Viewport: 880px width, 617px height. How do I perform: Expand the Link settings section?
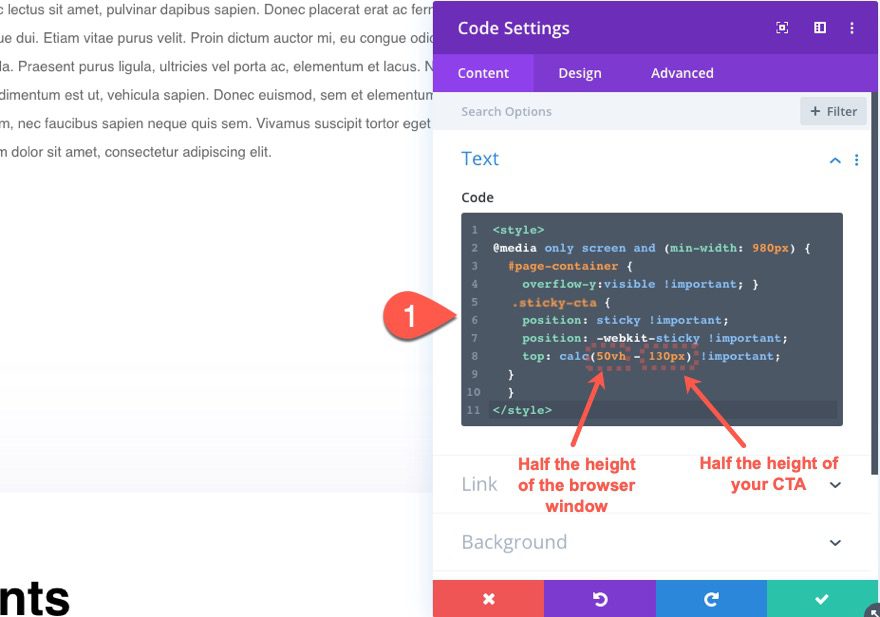click(x=835, y=485)
